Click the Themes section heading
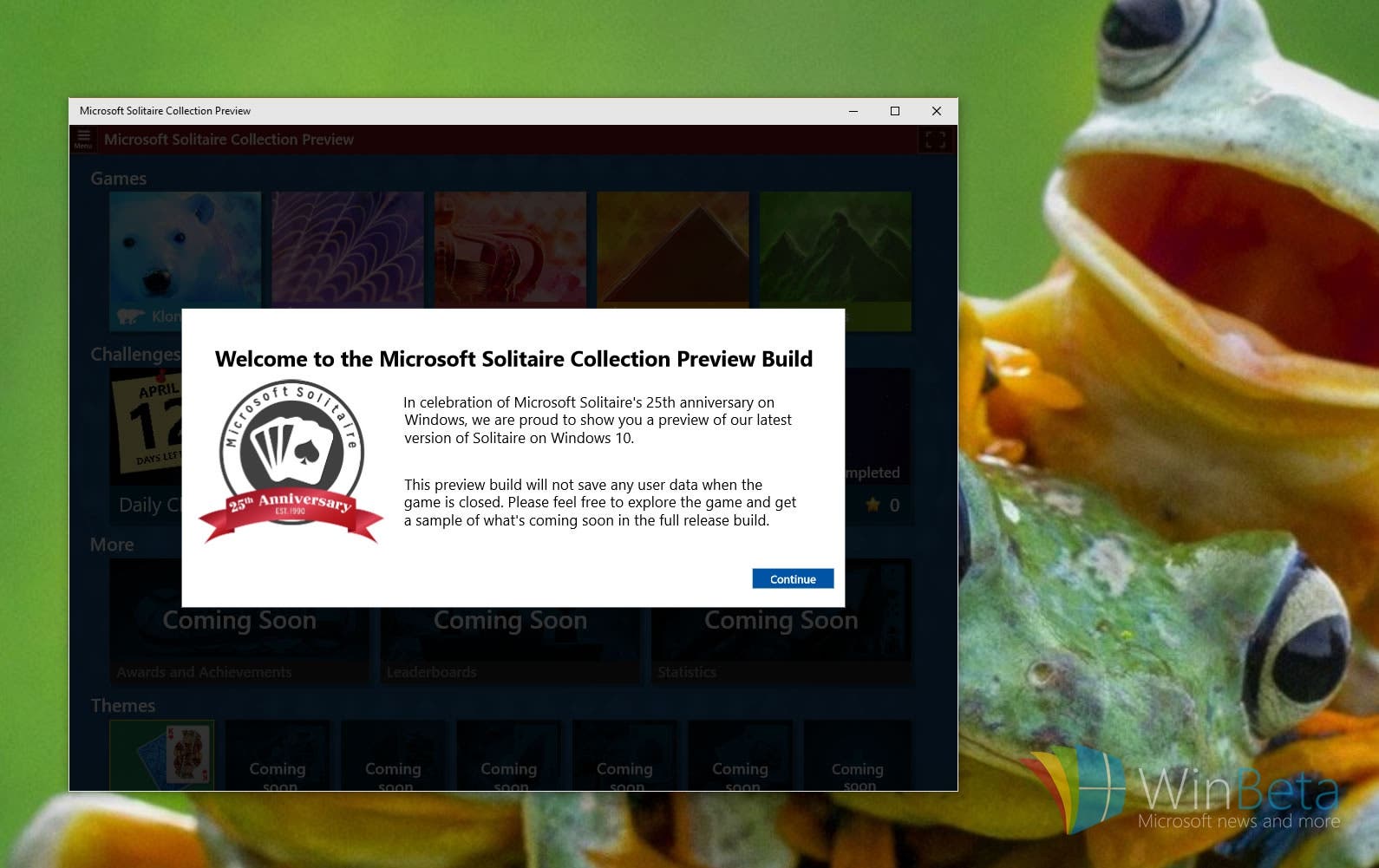 [123, 706]
